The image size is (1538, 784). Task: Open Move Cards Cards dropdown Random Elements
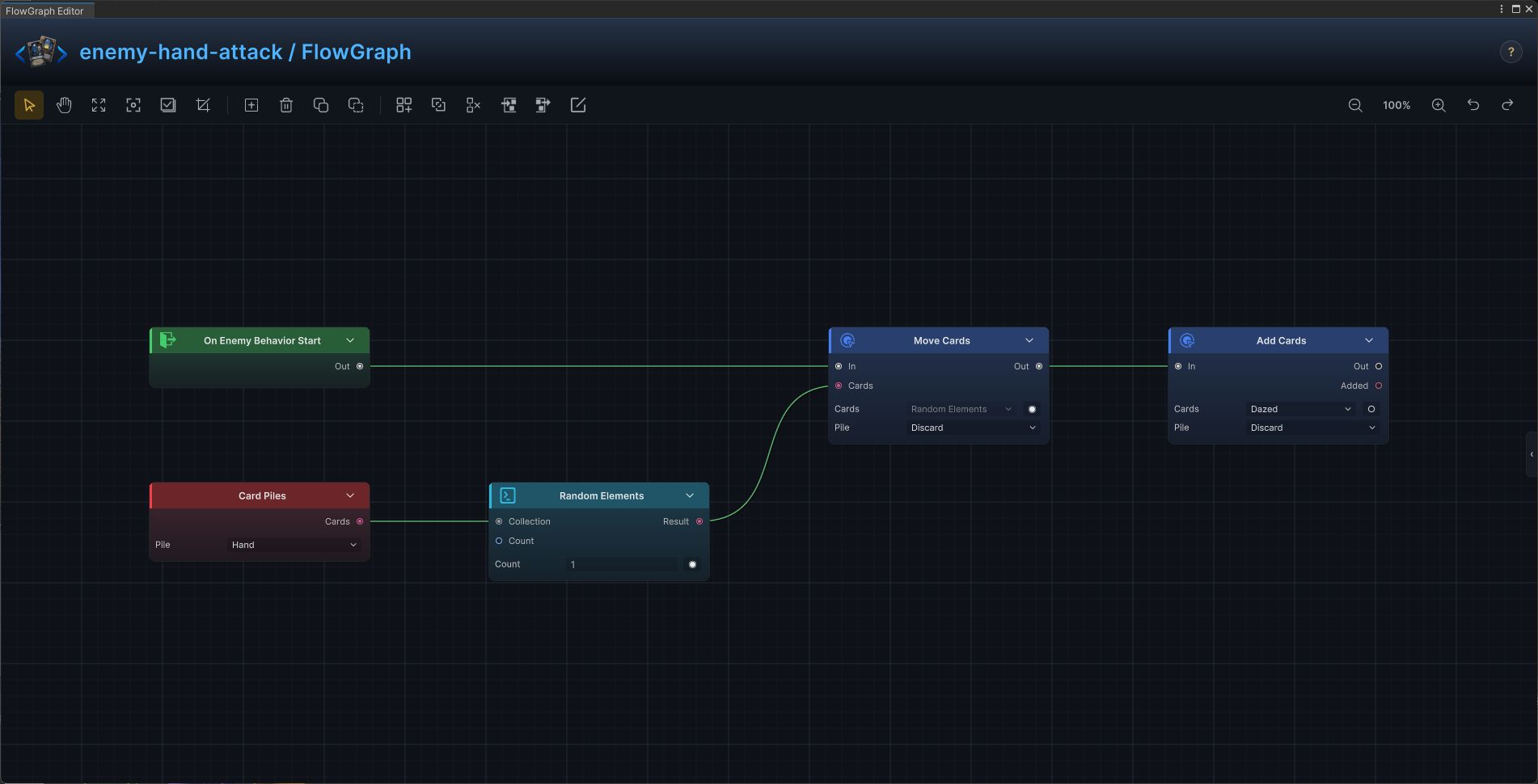click(x=961, y=409)
